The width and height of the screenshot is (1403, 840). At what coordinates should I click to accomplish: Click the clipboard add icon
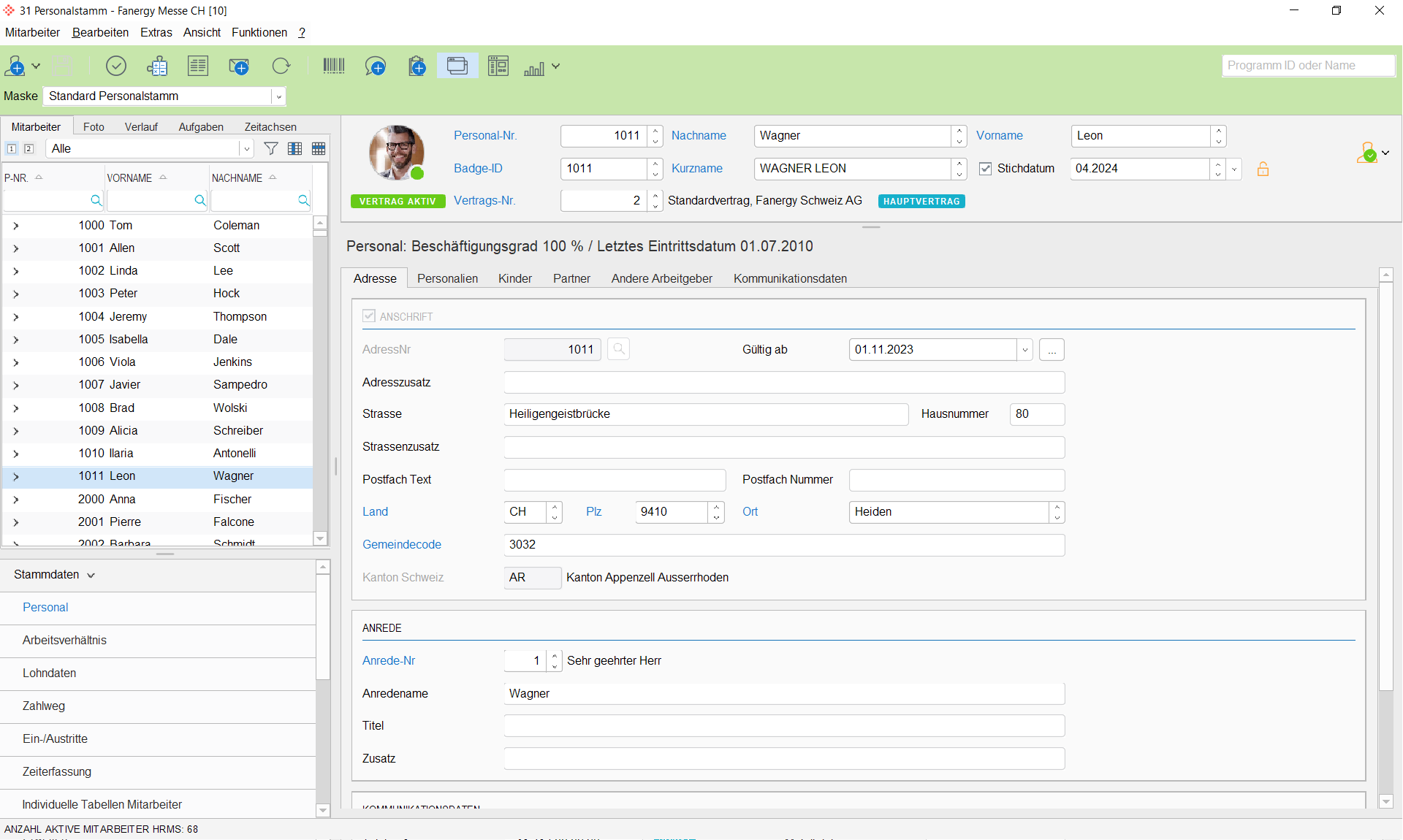[417, 66]
